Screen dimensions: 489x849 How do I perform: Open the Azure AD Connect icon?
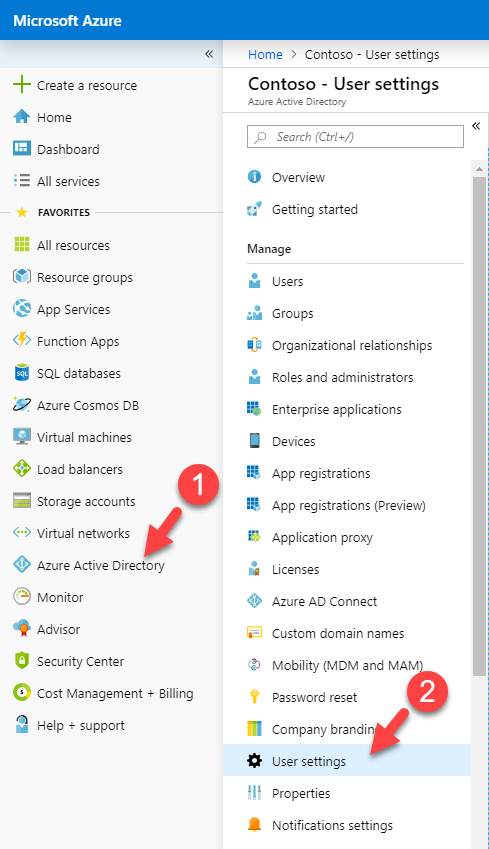(254, 601)
